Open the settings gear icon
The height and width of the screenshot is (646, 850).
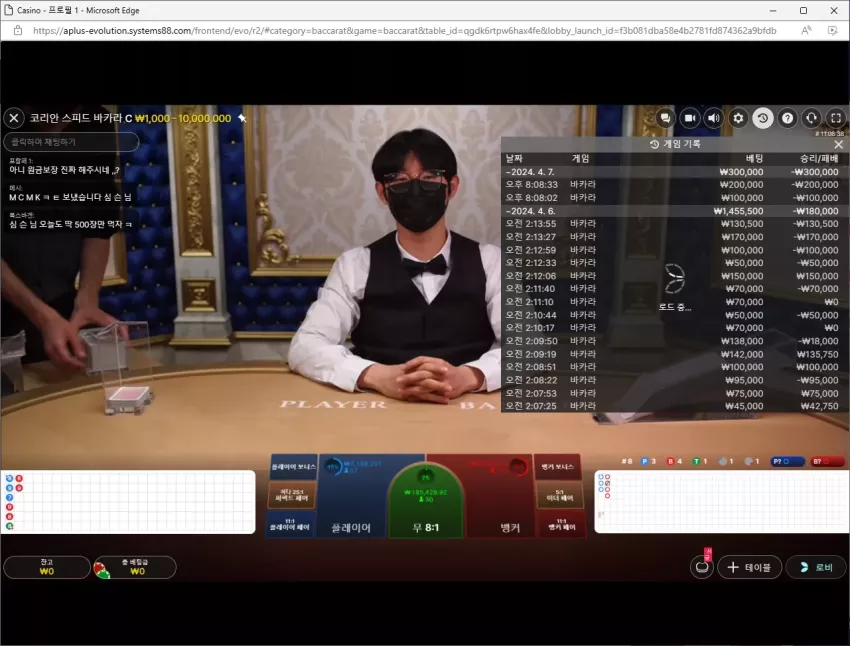coord(738,118)
